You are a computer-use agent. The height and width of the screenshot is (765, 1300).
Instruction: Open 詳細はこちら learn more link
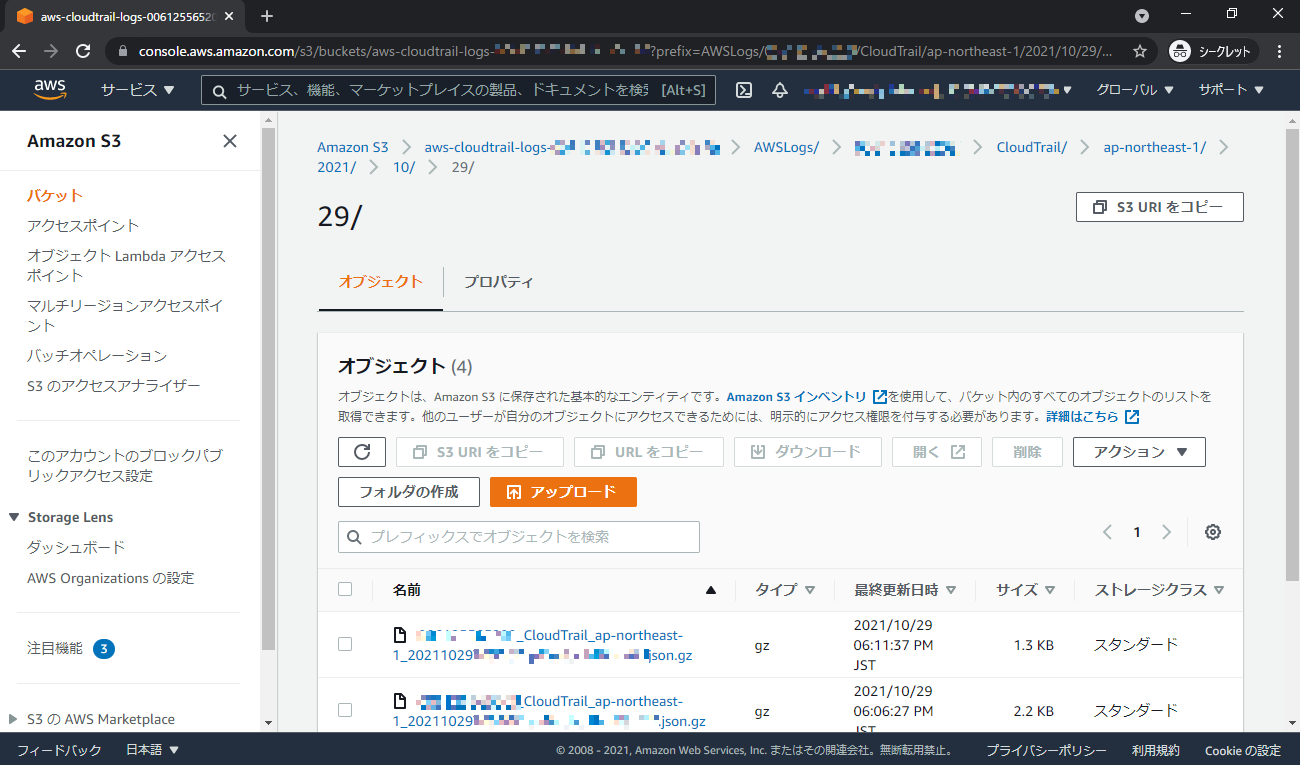pyautogui.click(x=1092, y=416)
